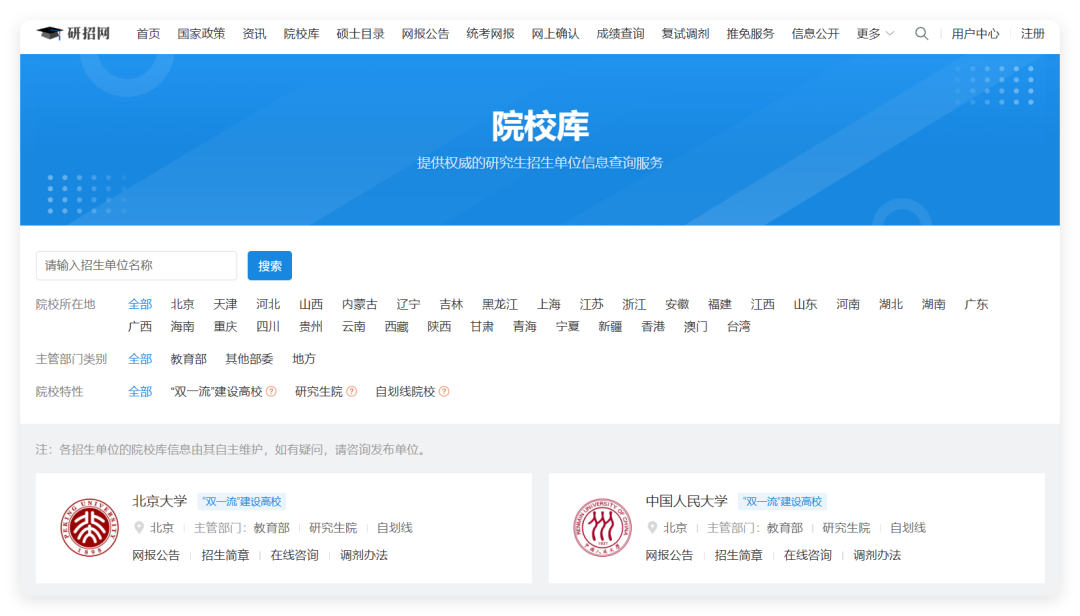Screen dimensions: 1080x616
Task: Open 招生简章 for 北京大学
Action: point(225,555)
